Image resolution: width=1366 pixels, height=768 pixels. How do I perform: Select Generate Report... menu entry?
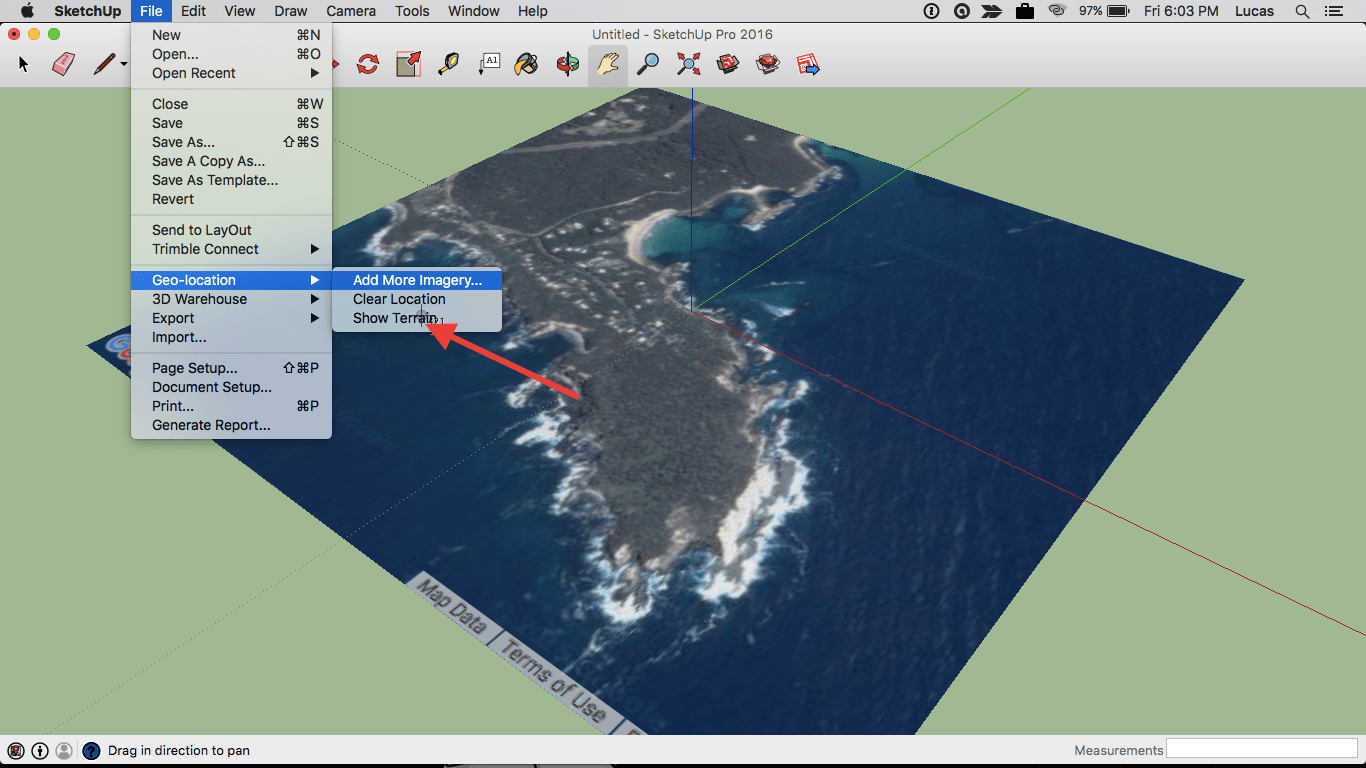coord(231,425)
